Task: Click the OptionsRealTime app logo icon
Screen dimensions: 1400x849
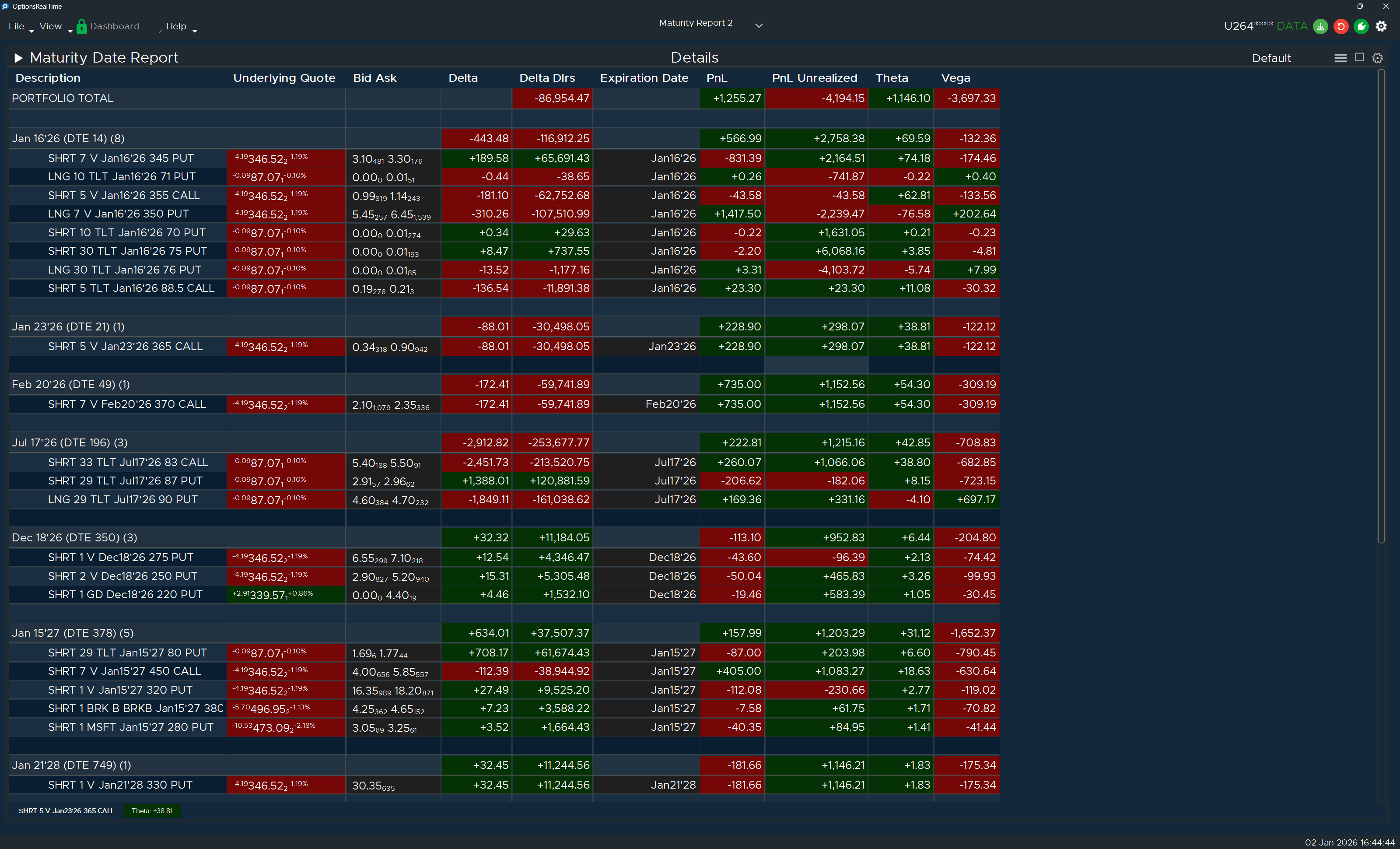Action: click(5, 6)
